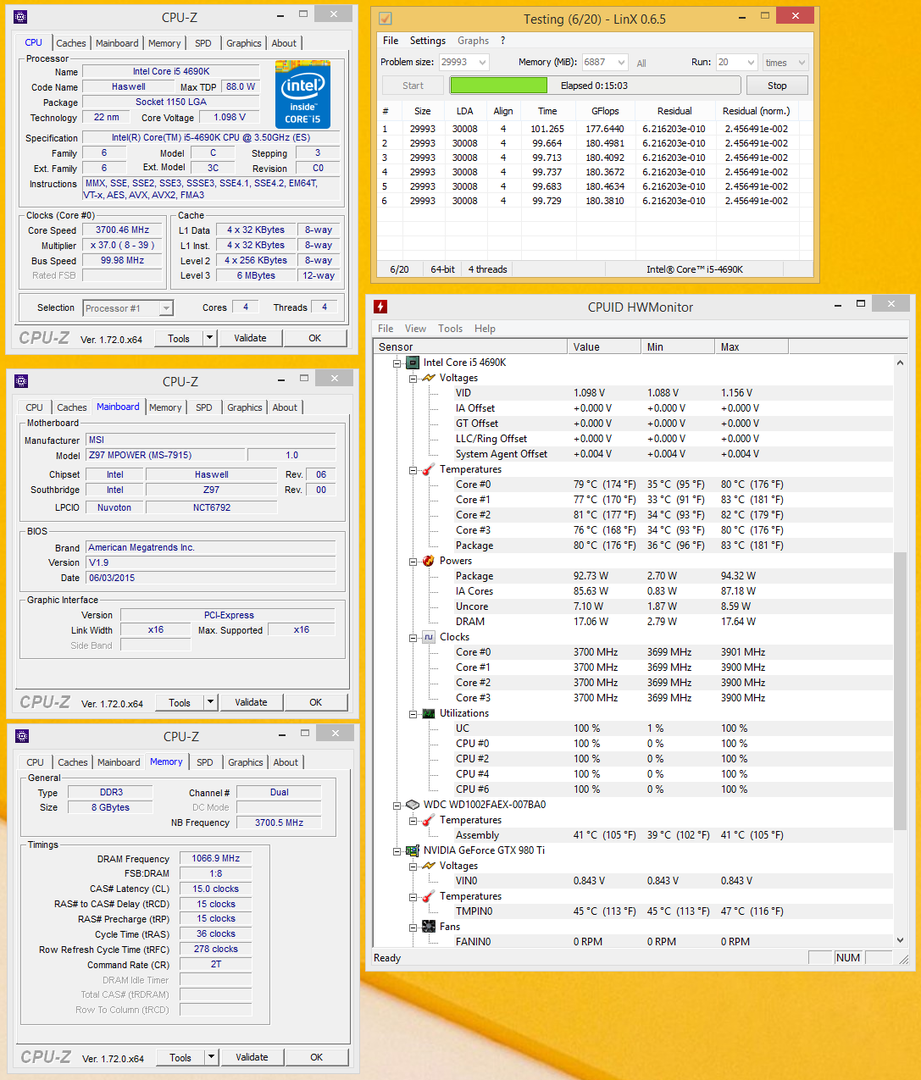Click the Intel Core i5 4690K chip icon
The height and width of the screenshot is (1080, 921).
(412, 362)
